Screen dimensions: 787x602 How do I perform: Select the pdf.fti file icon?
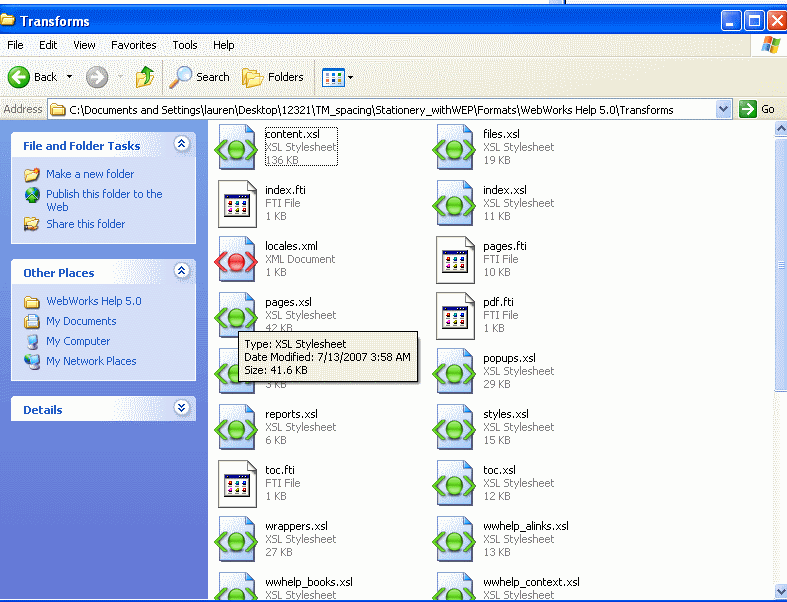pyautogui.click(x=455, y=316)
